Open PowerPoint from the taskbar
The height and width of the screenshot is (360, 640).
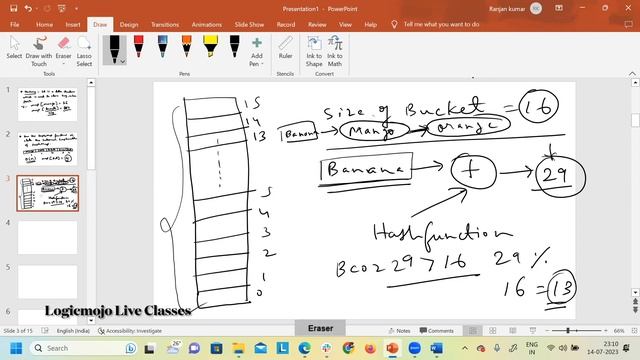(x=392, y=348)
